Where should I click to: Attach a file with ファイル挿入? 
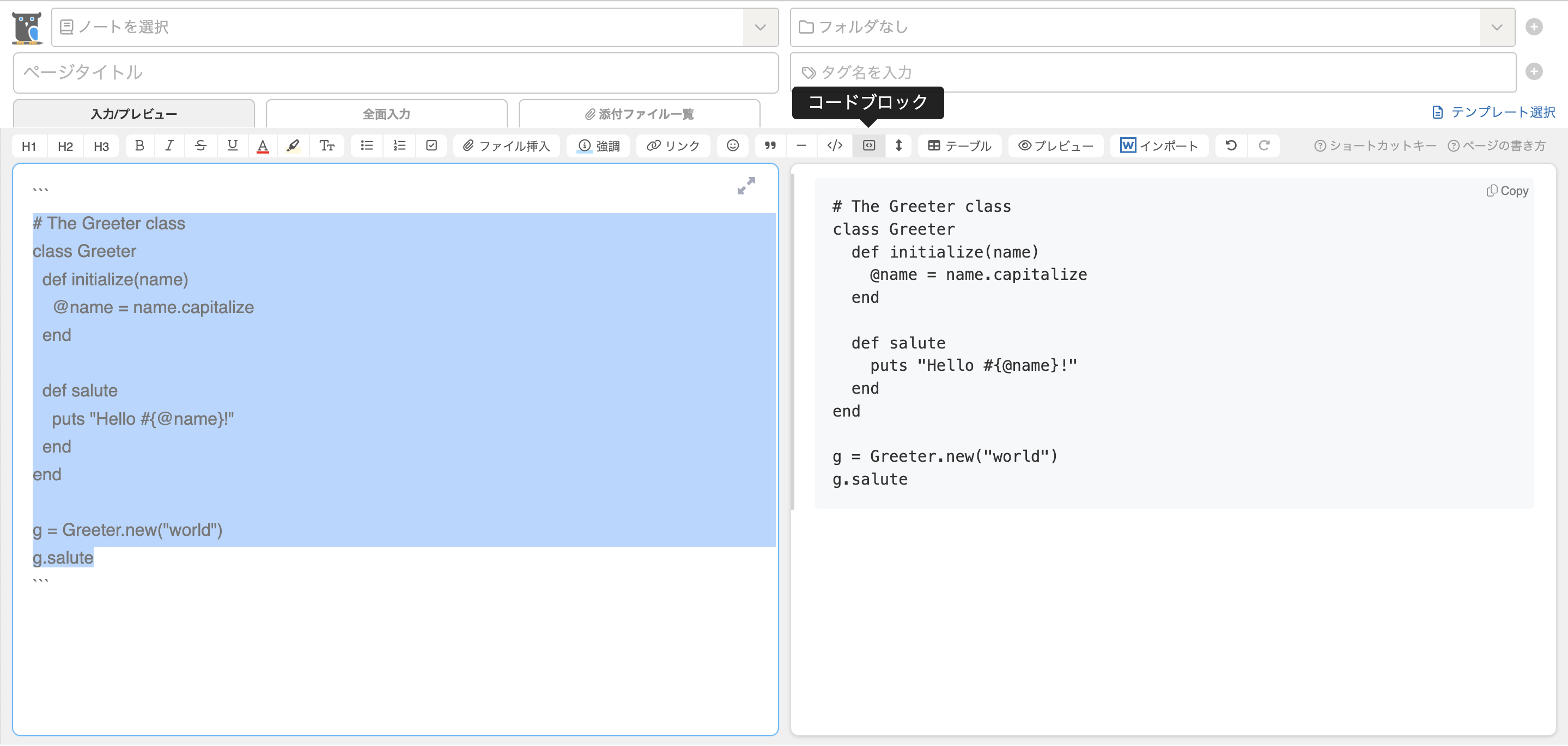point(506,145)
